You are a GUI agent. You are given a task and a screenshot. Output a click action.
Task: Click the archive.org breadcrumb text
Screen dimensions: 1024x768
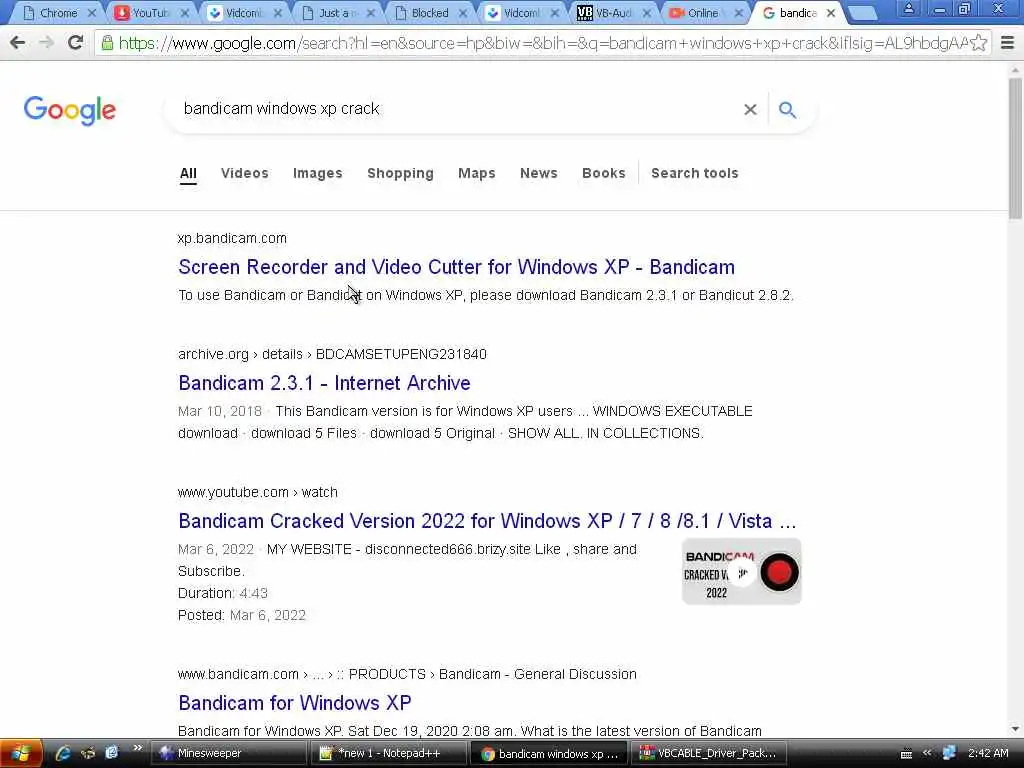coord(332,355)
